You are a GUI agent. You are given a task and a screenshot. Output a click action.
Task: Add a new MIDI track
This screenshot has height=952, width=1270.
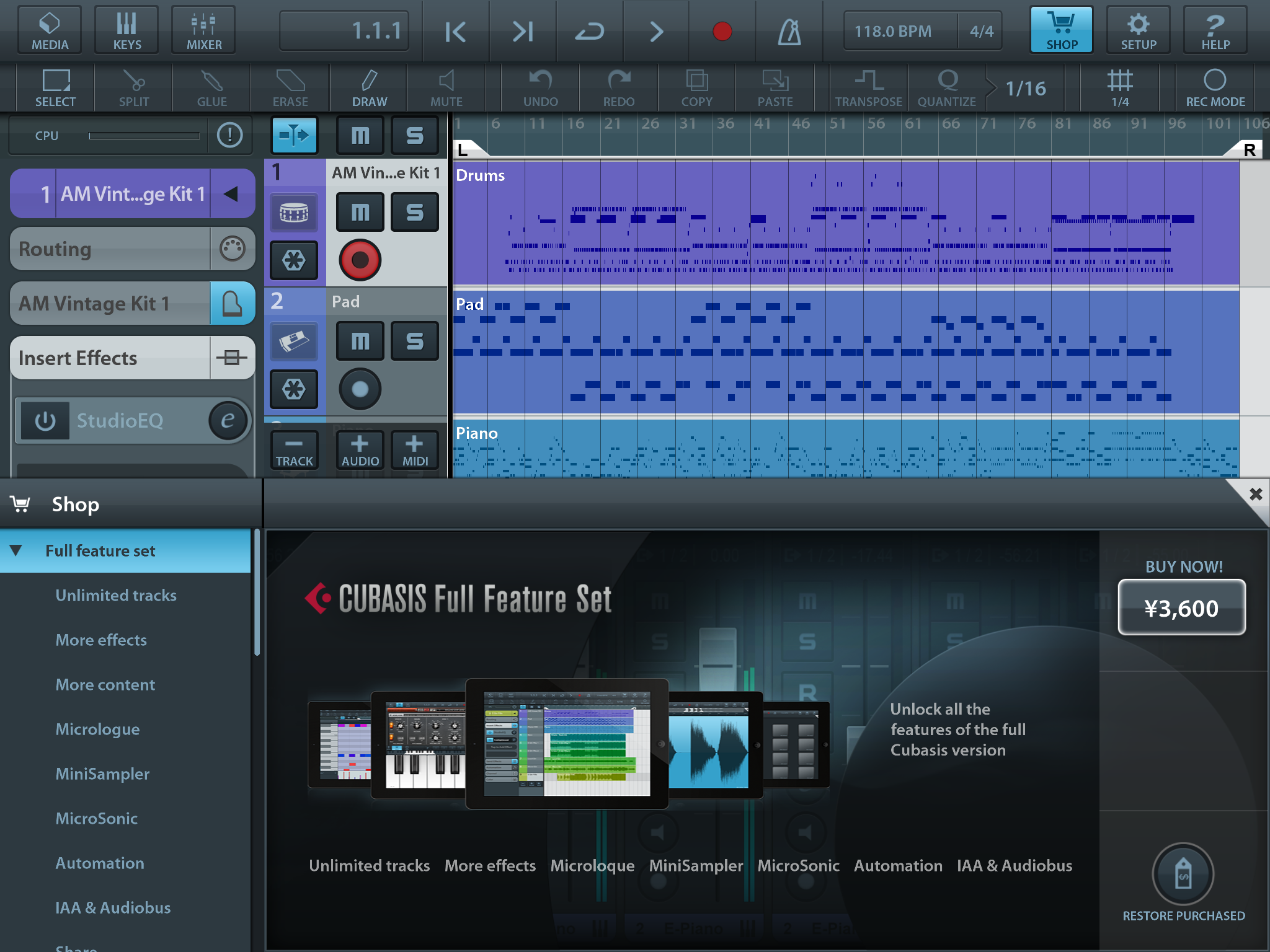415,451
